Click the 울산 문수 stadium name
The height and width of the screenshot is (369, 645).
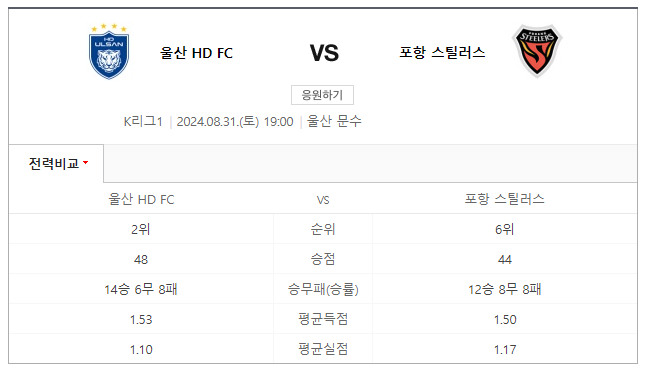pyautogui.click(x=334, y=121)
